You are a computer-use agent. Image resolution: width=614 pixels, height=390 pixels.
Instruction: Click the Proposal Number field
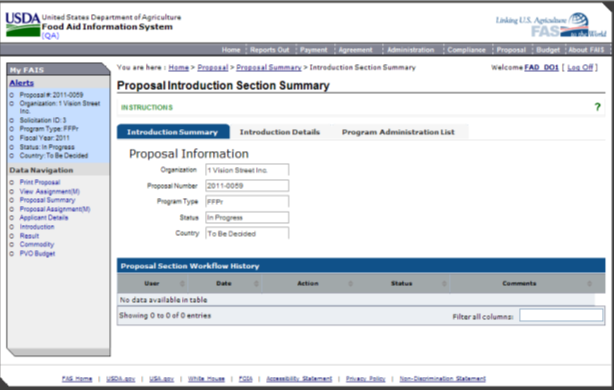pyautogui.click(x=247, y=186)
